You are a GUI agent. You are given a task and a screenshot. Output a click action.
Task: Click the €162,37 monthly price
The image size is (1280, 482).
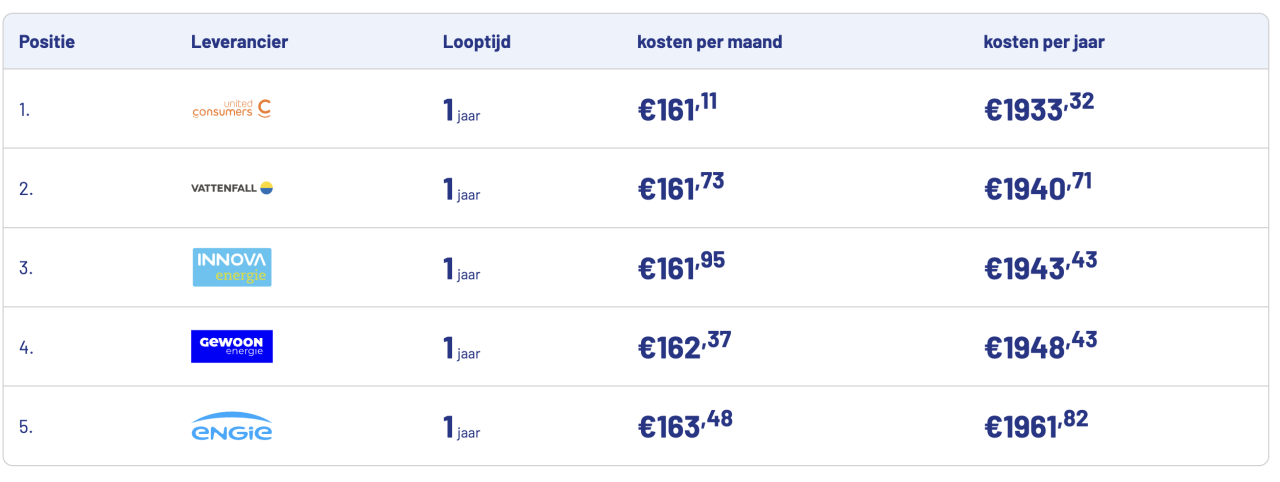(x=685, y=345)
